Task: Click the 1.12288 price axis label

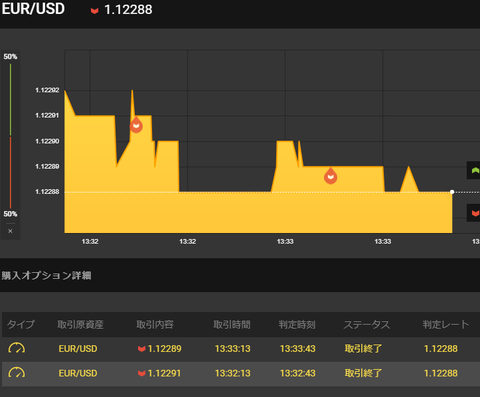Action: (47, 192)
